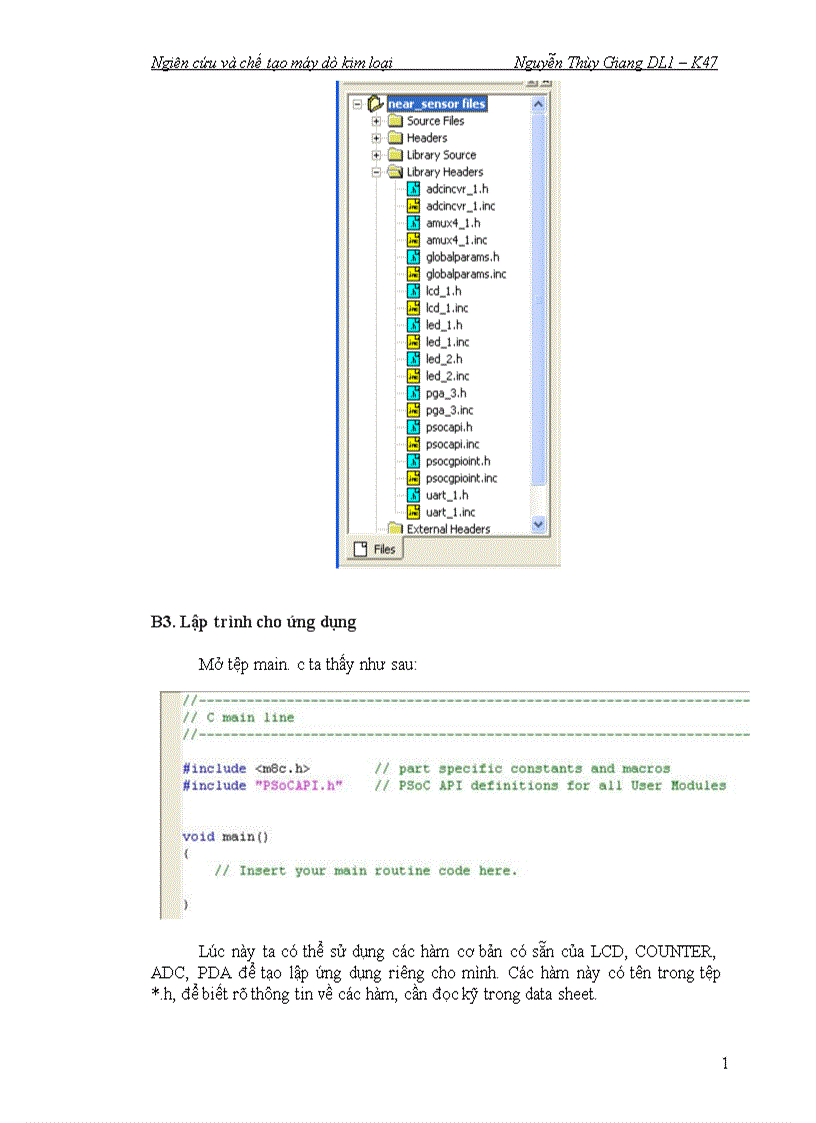Select psocgpioint.h in the file tree

[458, 461]
